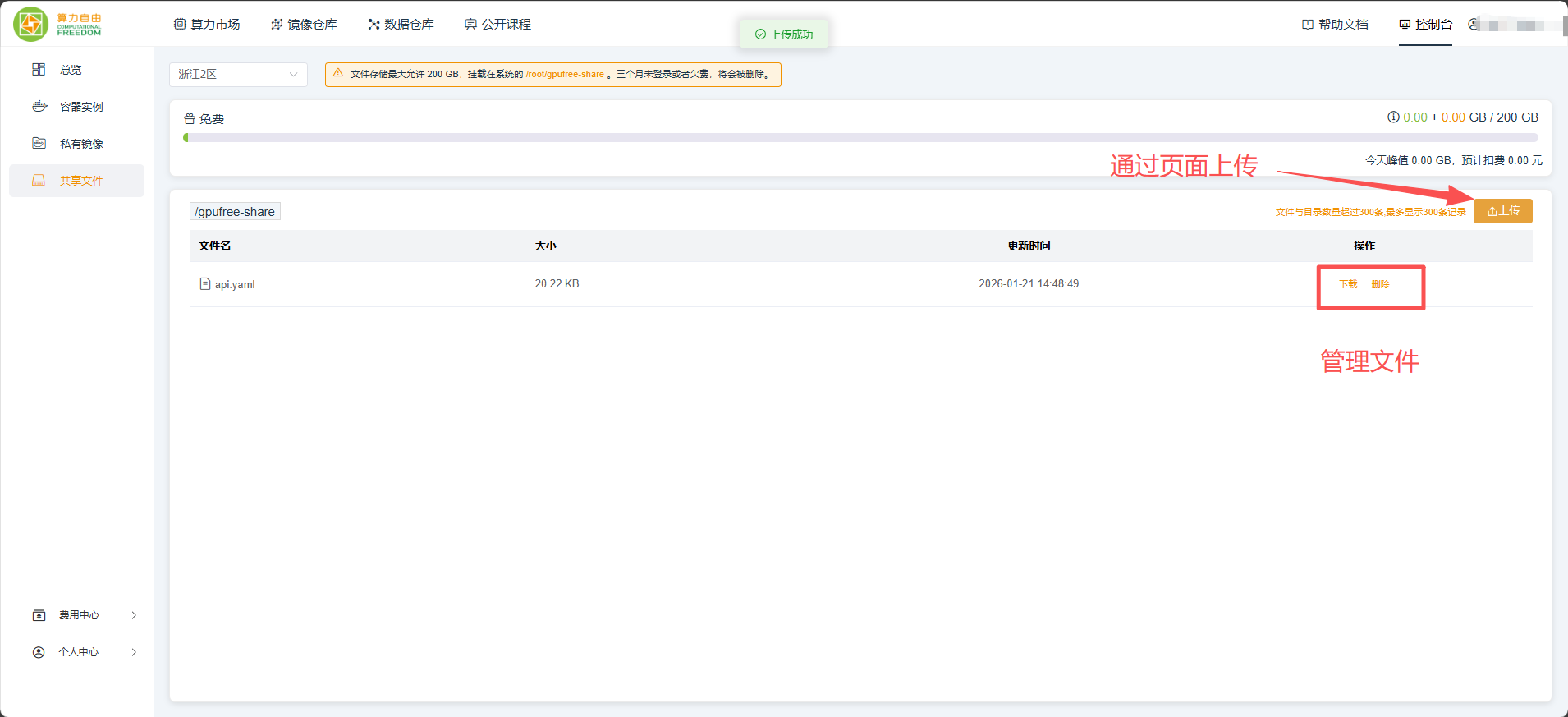The image size is (1568, 717).
Task: Click the 算力自由 Freedom logo
Action: 57,24
